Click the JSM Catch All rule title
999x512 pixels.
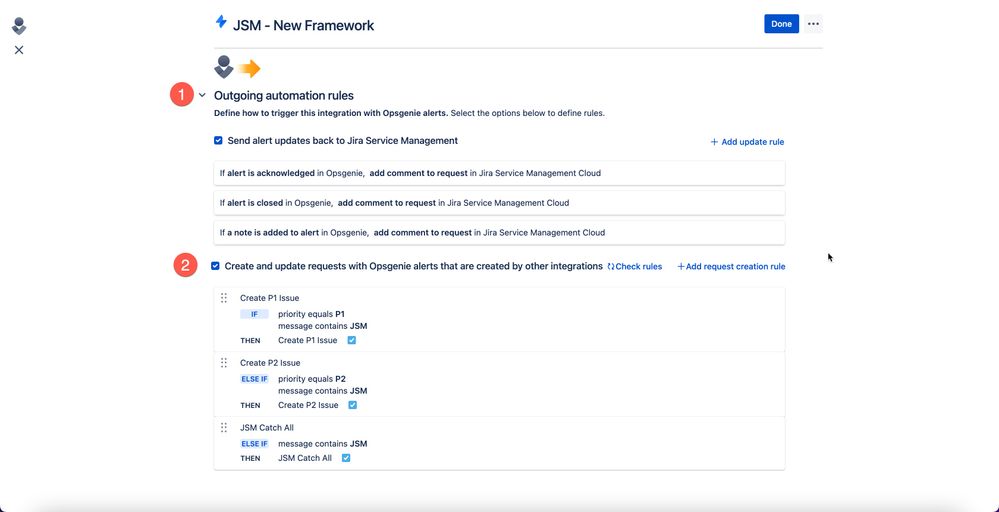tap(267, 428)
